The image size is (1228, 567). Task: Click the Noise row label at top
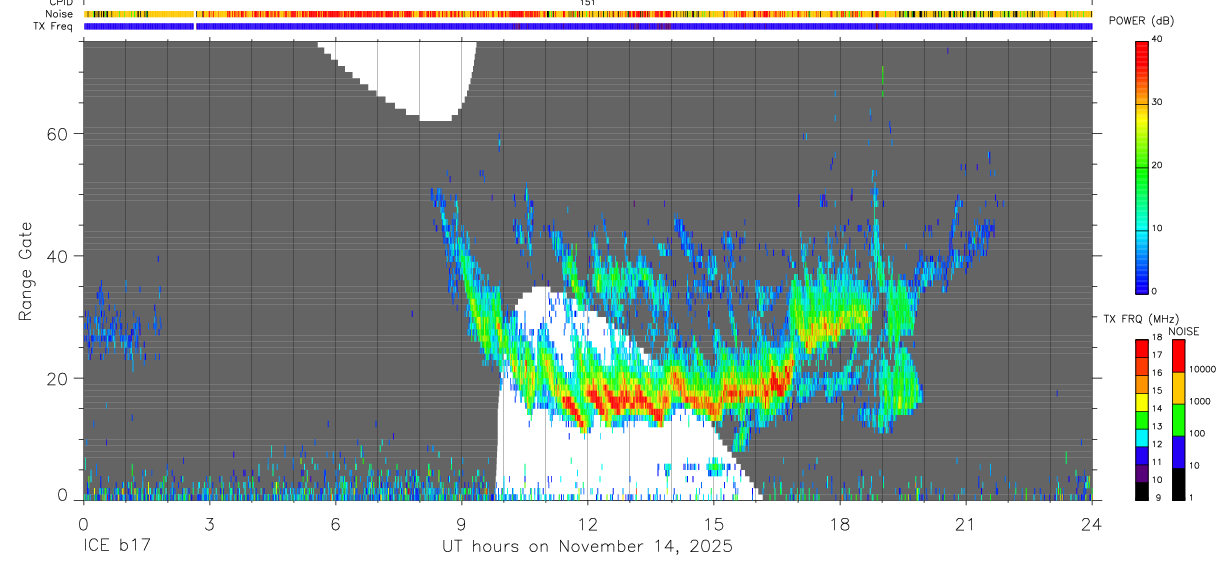[60, 14]
